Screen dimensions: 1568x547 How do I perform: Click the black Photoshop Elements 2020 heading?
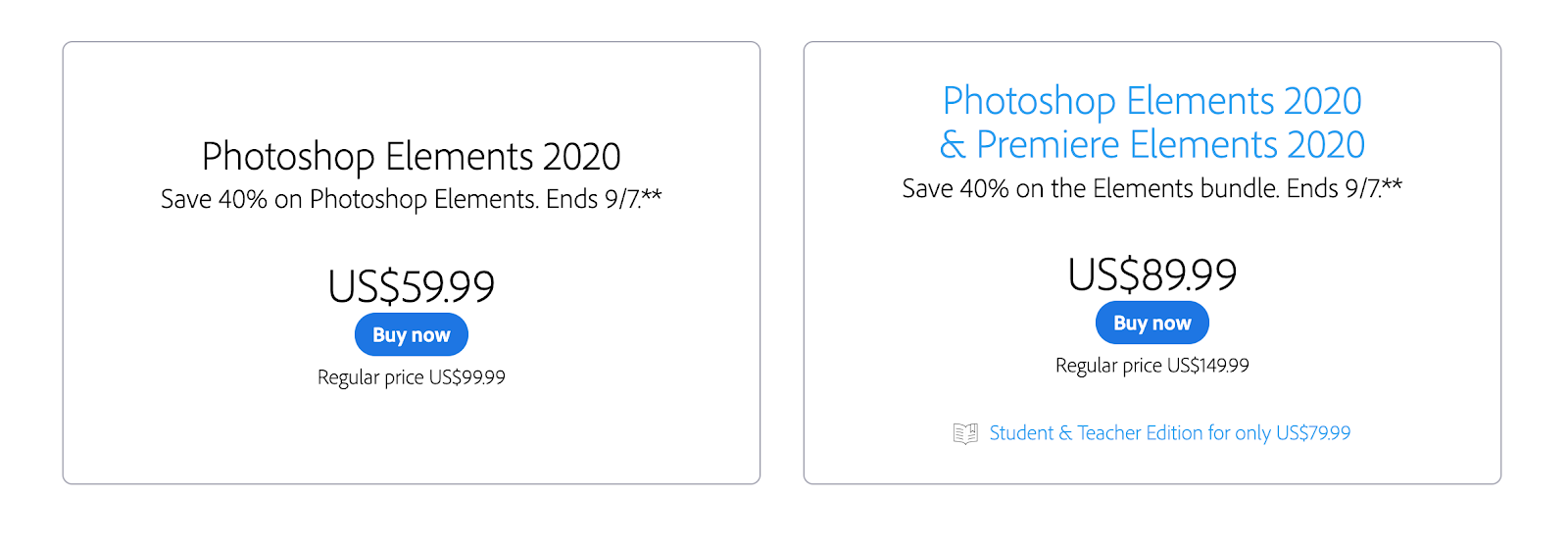point(411,157)
